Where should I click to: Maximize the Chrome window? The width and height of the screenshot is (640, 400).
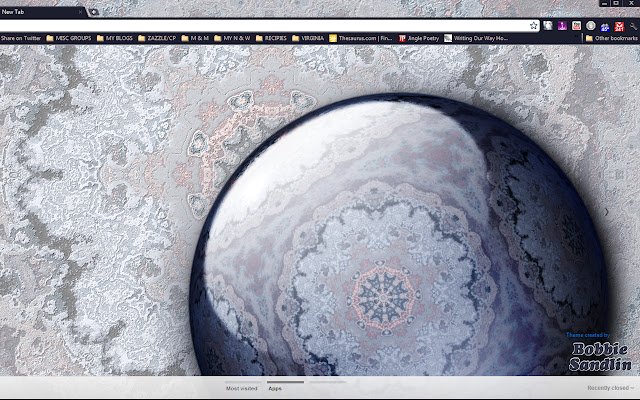tap(616, 3)
